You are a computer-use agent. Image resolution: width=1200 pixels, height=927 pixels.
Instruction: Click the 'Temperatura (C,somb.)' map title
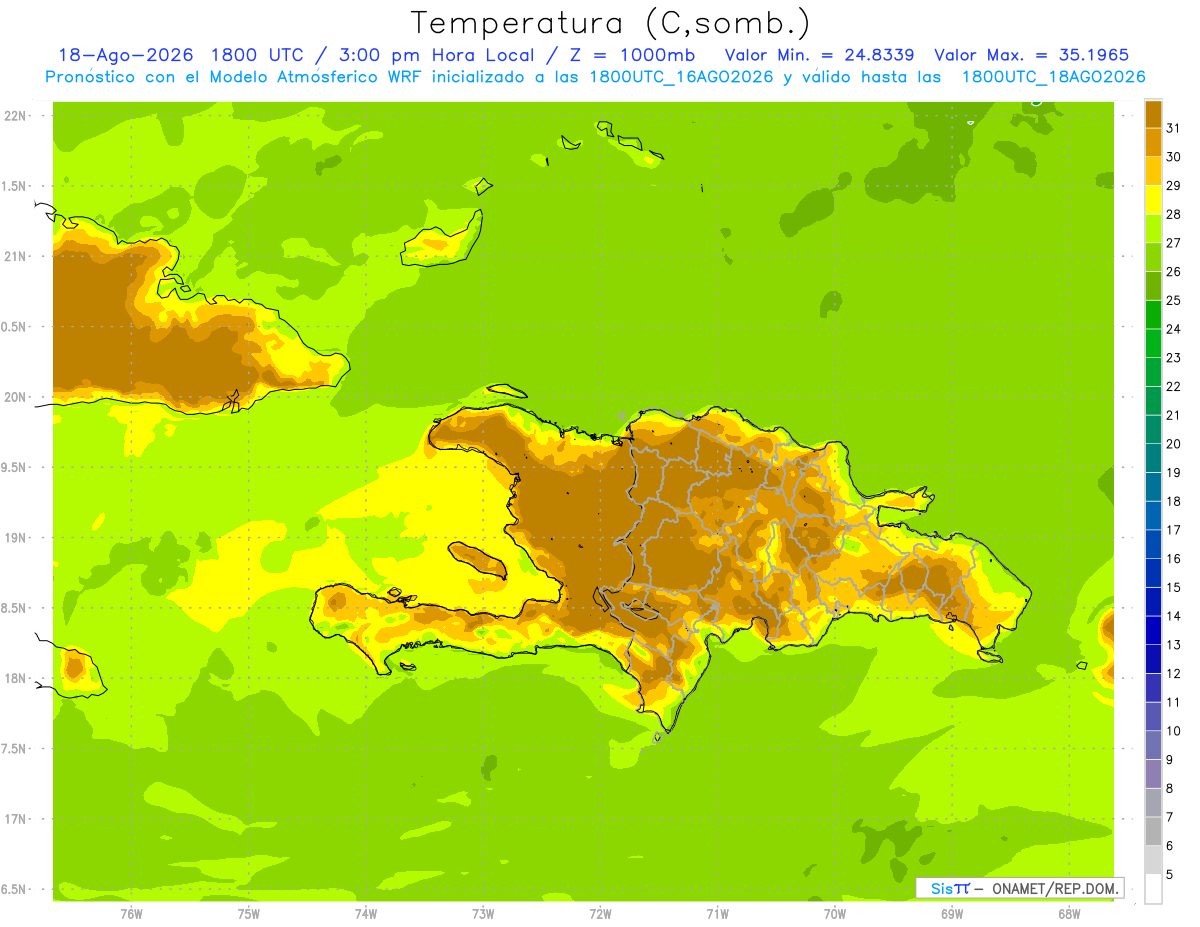tap(611, 23)
